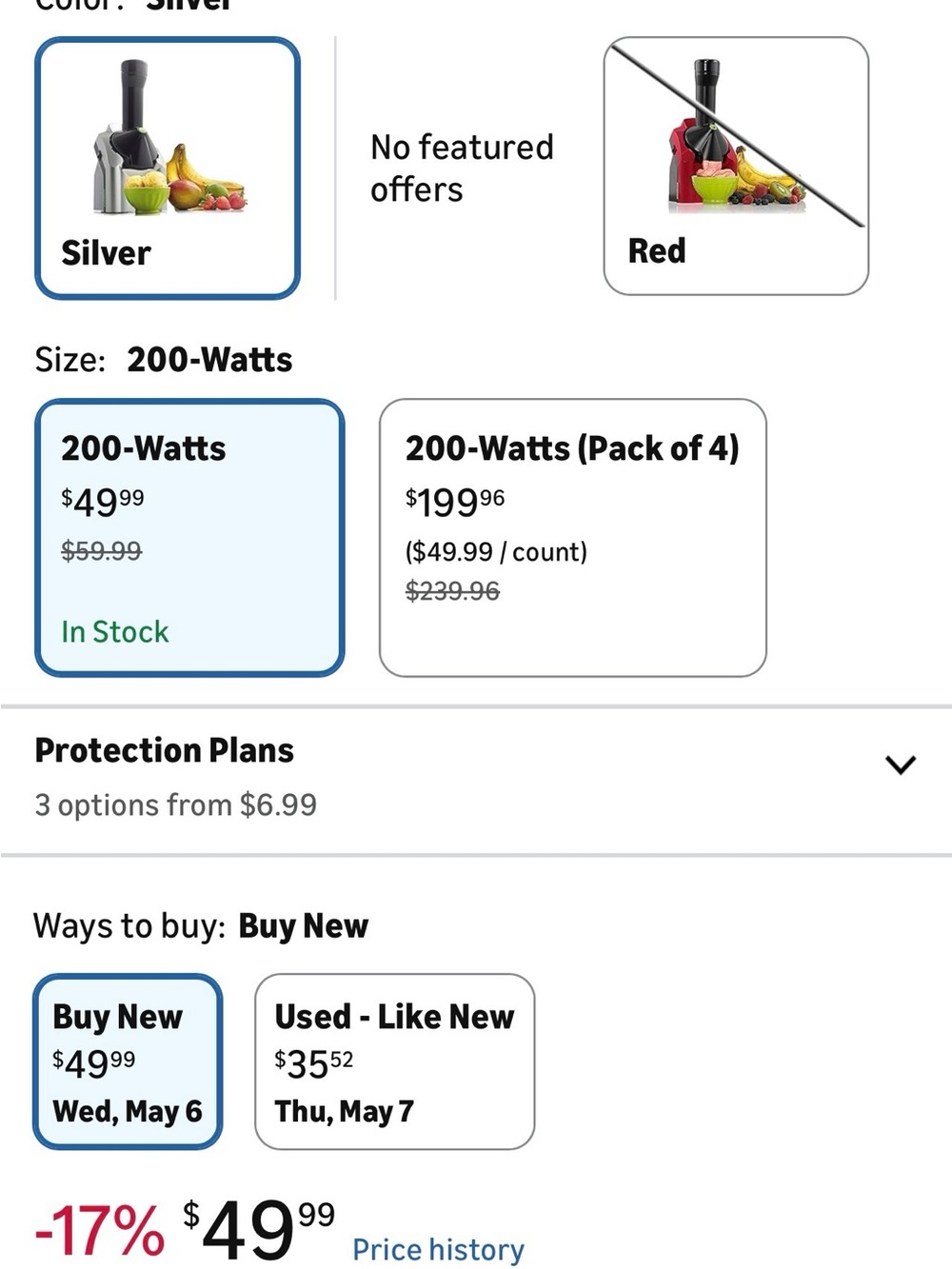Tap the -17% discount badge

99,1231
